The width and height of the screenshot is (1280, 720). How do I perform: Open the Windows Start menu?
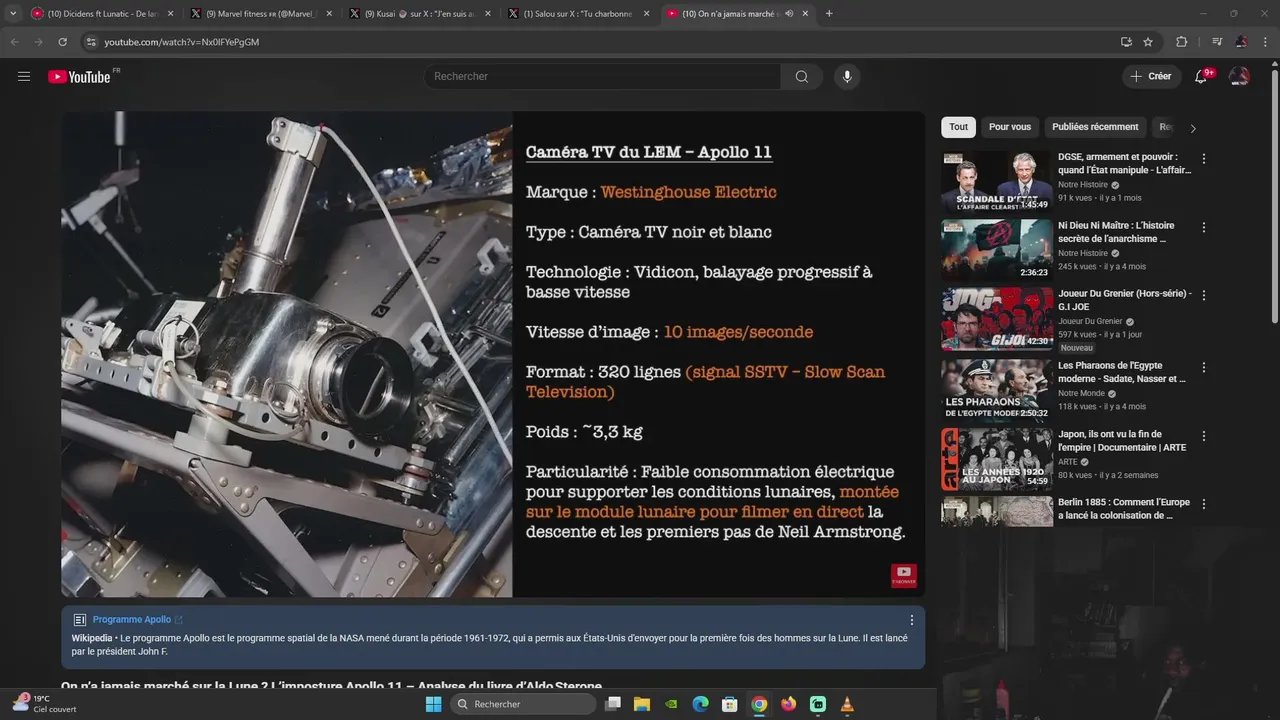[433, 704]
